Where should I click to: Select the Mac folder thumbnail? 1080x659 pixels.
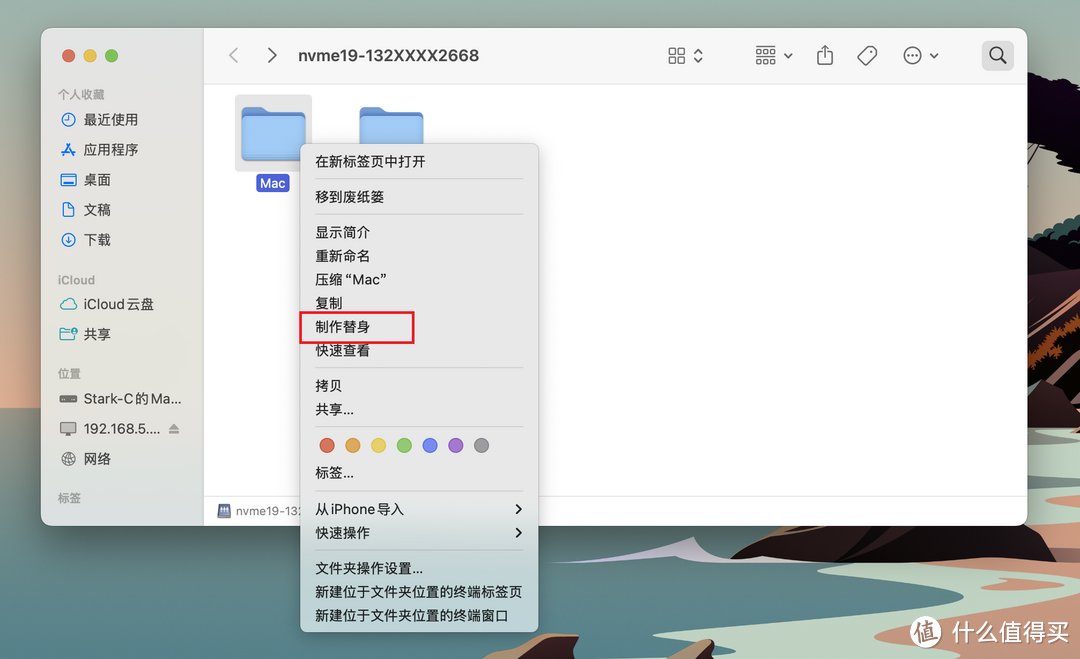tap(272, 133)
